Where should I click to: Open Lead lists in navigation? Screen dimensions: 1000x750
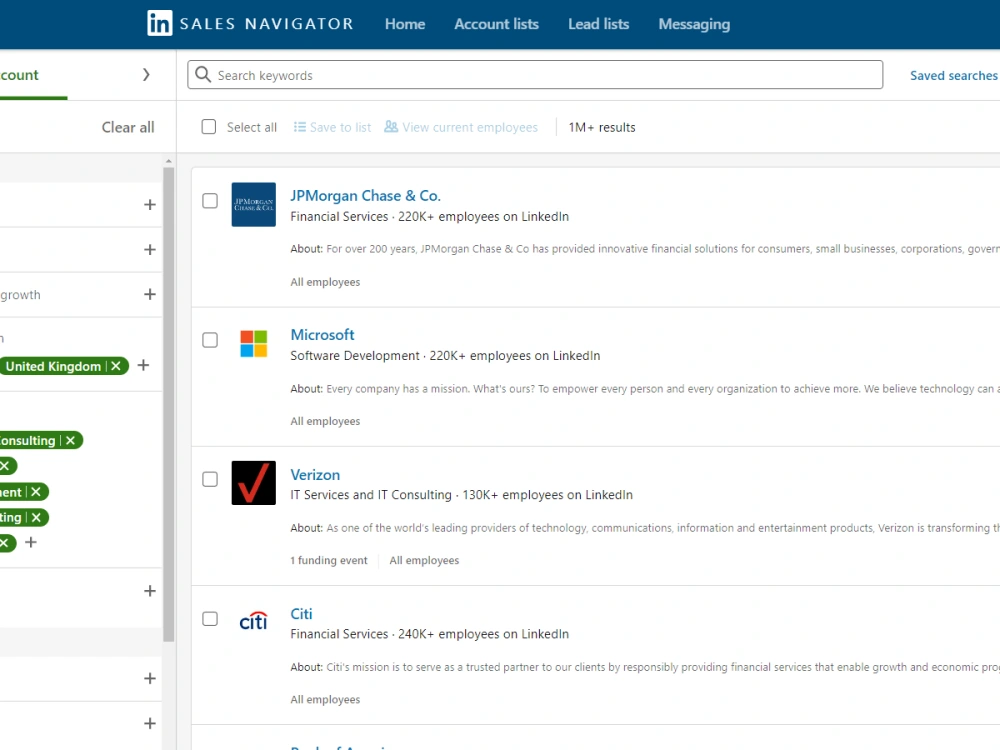[x=598, y=24]
